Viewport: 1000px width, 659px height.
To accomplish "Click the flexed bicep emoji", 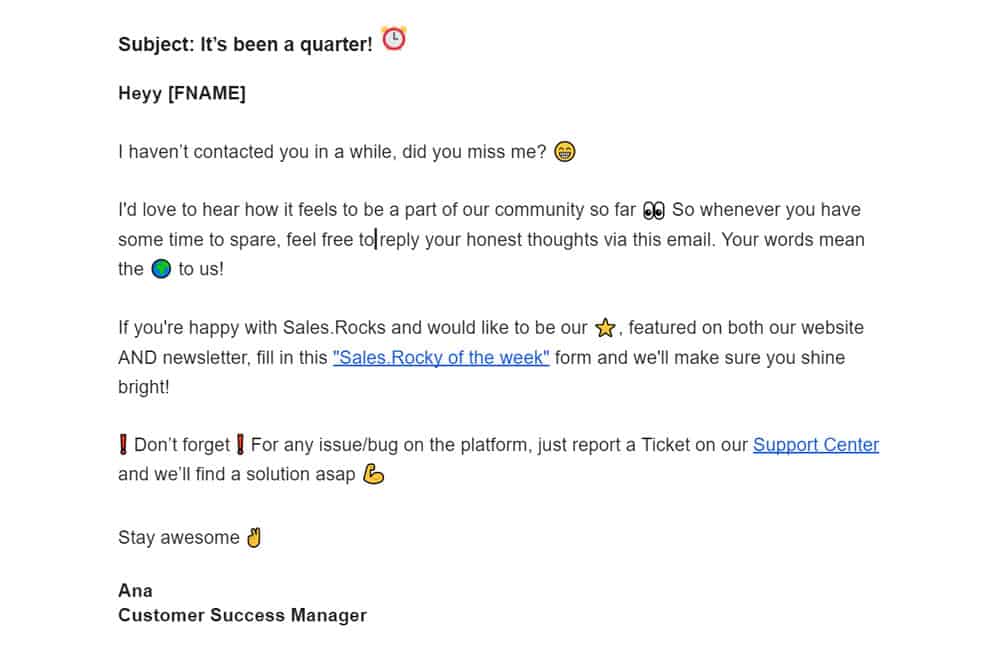I will [373, 474].
